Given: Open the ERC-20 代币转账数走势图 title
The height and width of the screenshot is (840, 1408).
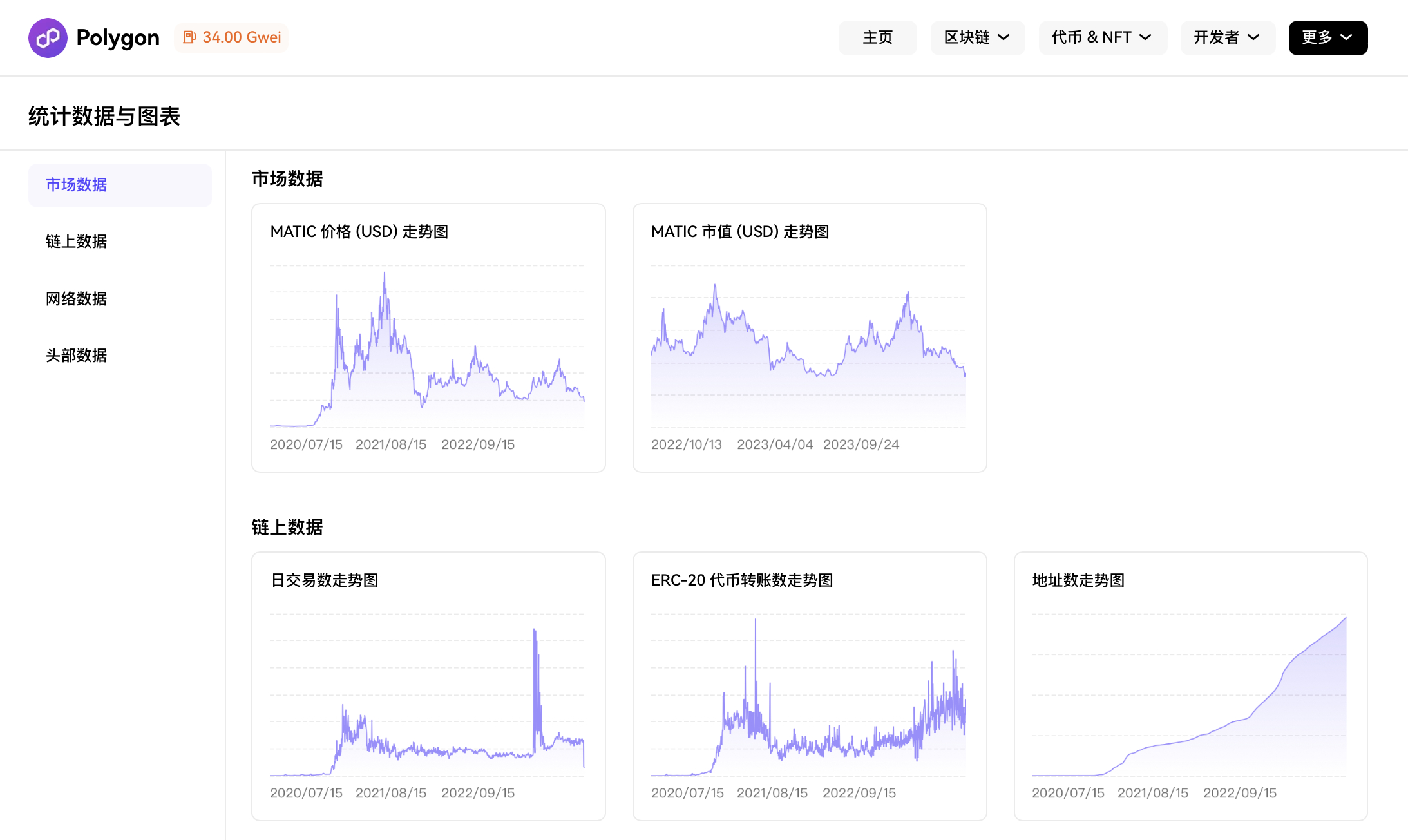Looking at the screenshot, I should click(742, 580).
